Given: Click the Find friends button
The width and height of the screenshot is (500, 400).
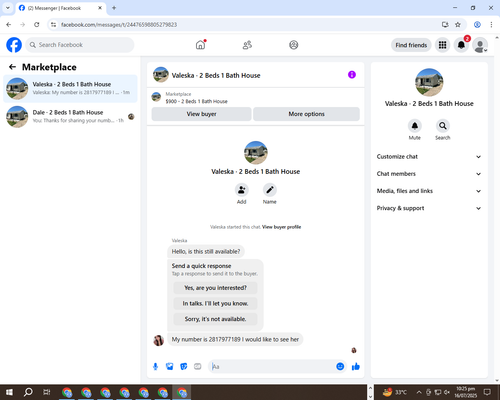Looking at the screenshot, I should pos(411,45).
